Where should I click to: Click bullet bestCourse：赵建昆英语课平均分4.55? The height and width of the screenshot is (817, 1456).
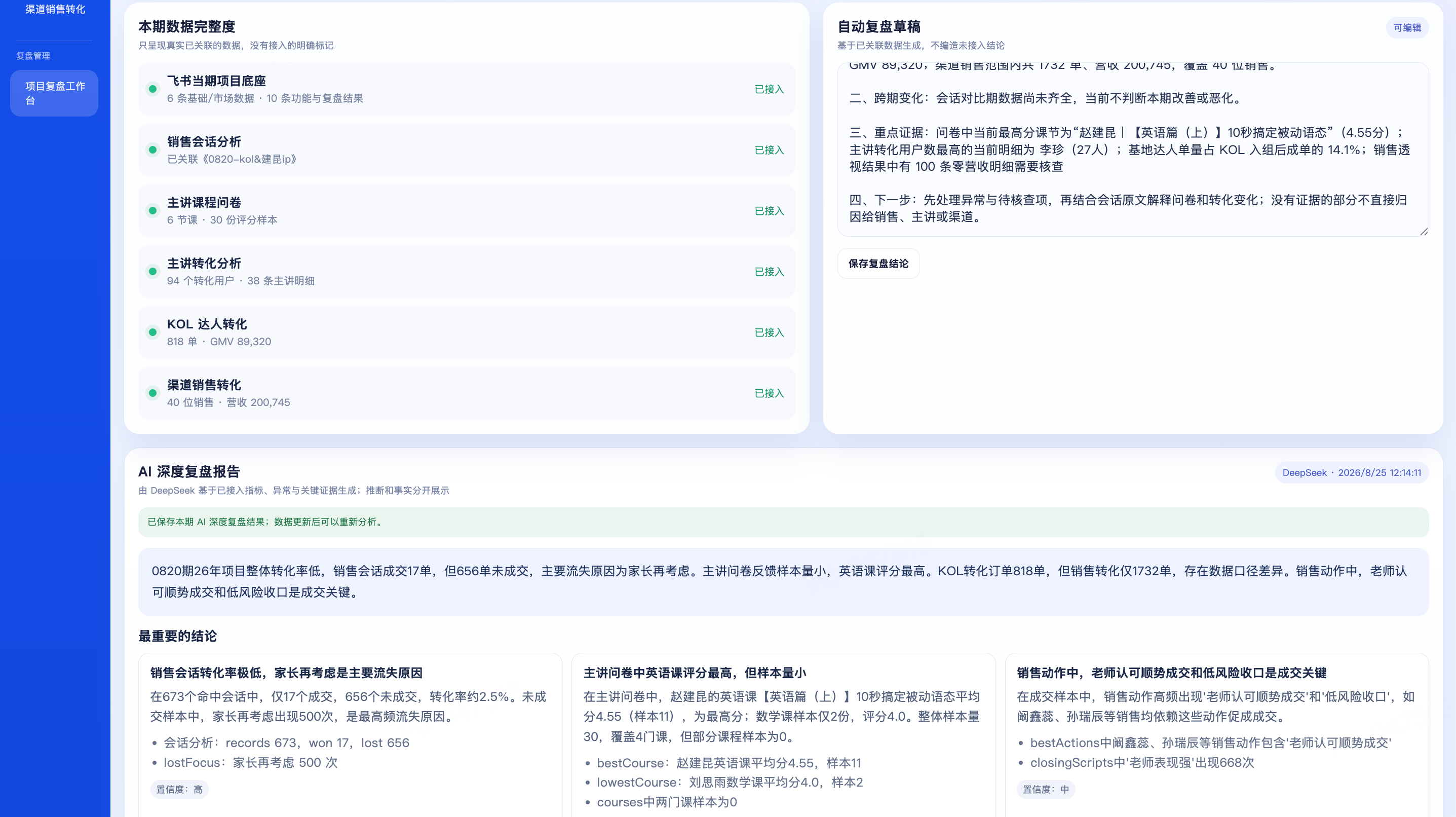point(729,763)
